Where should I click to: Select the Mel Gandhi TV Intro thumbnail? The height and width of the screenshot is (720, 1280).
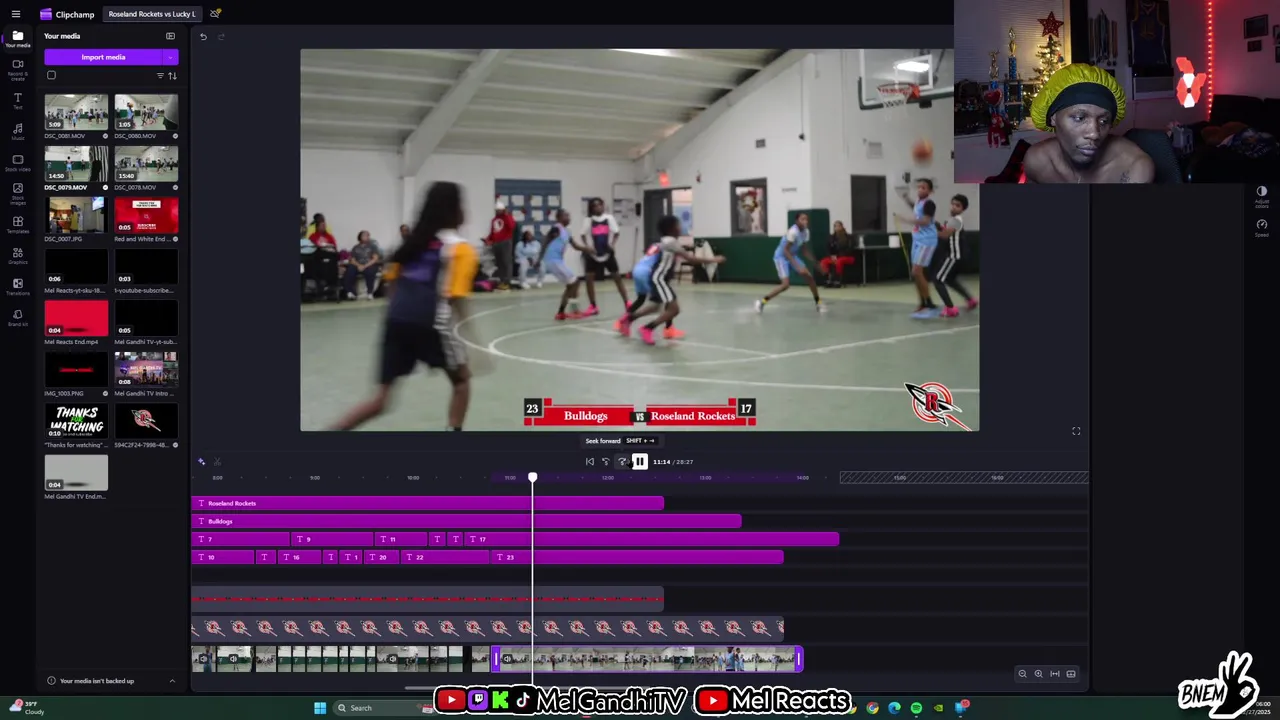146,370
